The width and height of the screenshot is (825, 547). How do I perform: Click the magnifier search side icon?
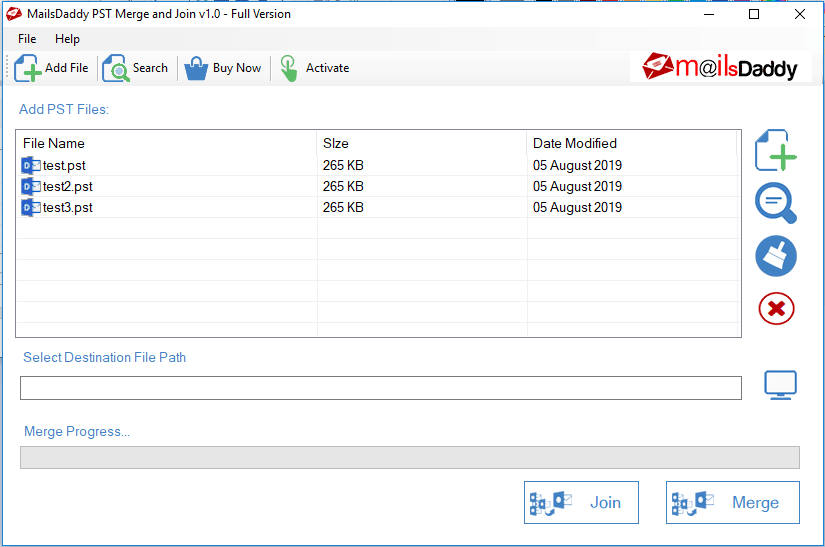click(776, 204)
